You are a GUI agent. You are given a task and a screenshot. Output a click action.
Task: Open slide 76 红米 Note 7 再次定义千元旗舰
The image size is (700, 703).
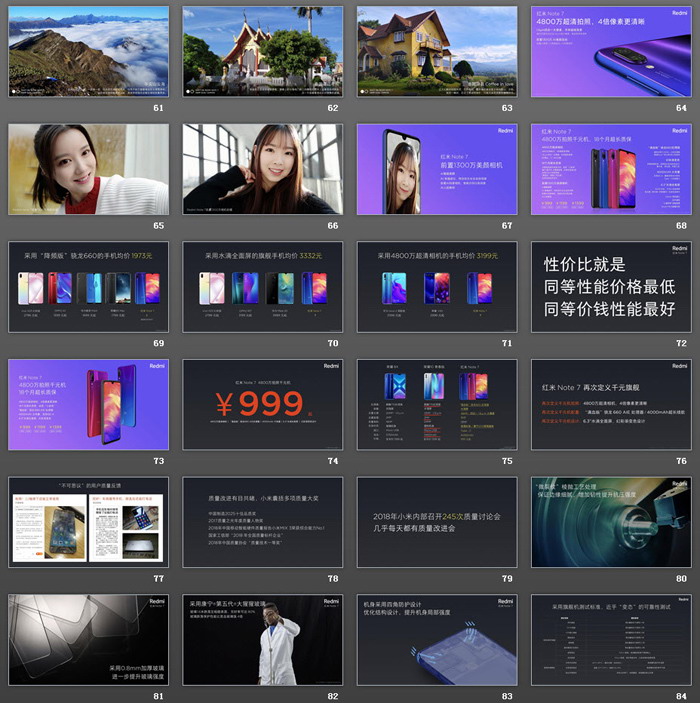tap(611, 404)
